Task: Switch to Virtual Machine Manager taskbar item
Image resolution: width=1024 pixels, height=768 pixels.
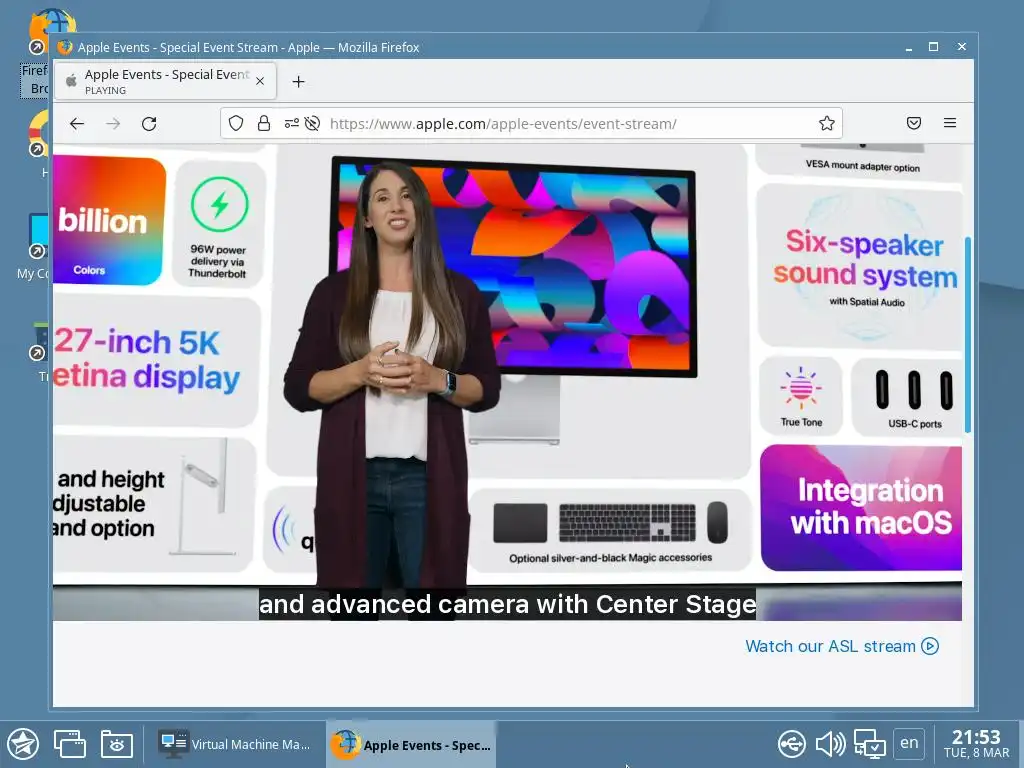Action: click(x=236, y=744)
